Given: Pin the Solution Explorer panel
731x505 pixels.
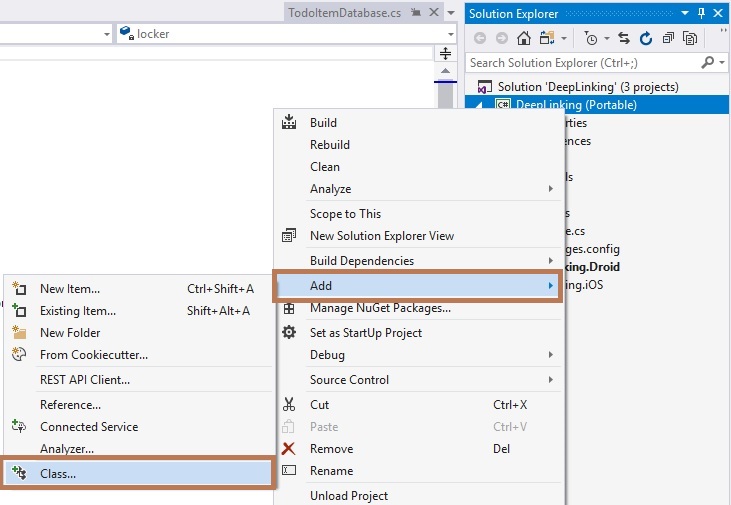Looking at the screenshot, I should coord(701,14).
